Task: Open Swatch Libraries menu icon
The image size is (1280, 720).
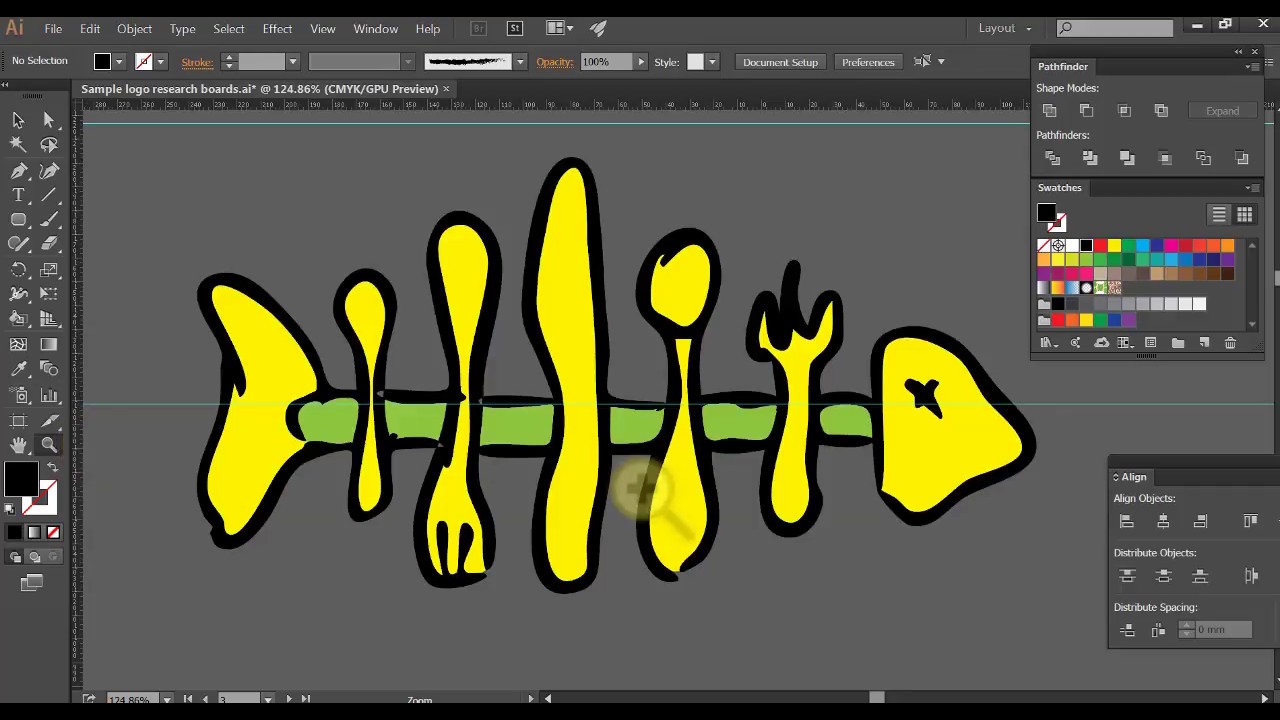Action: pos(1047,343)
